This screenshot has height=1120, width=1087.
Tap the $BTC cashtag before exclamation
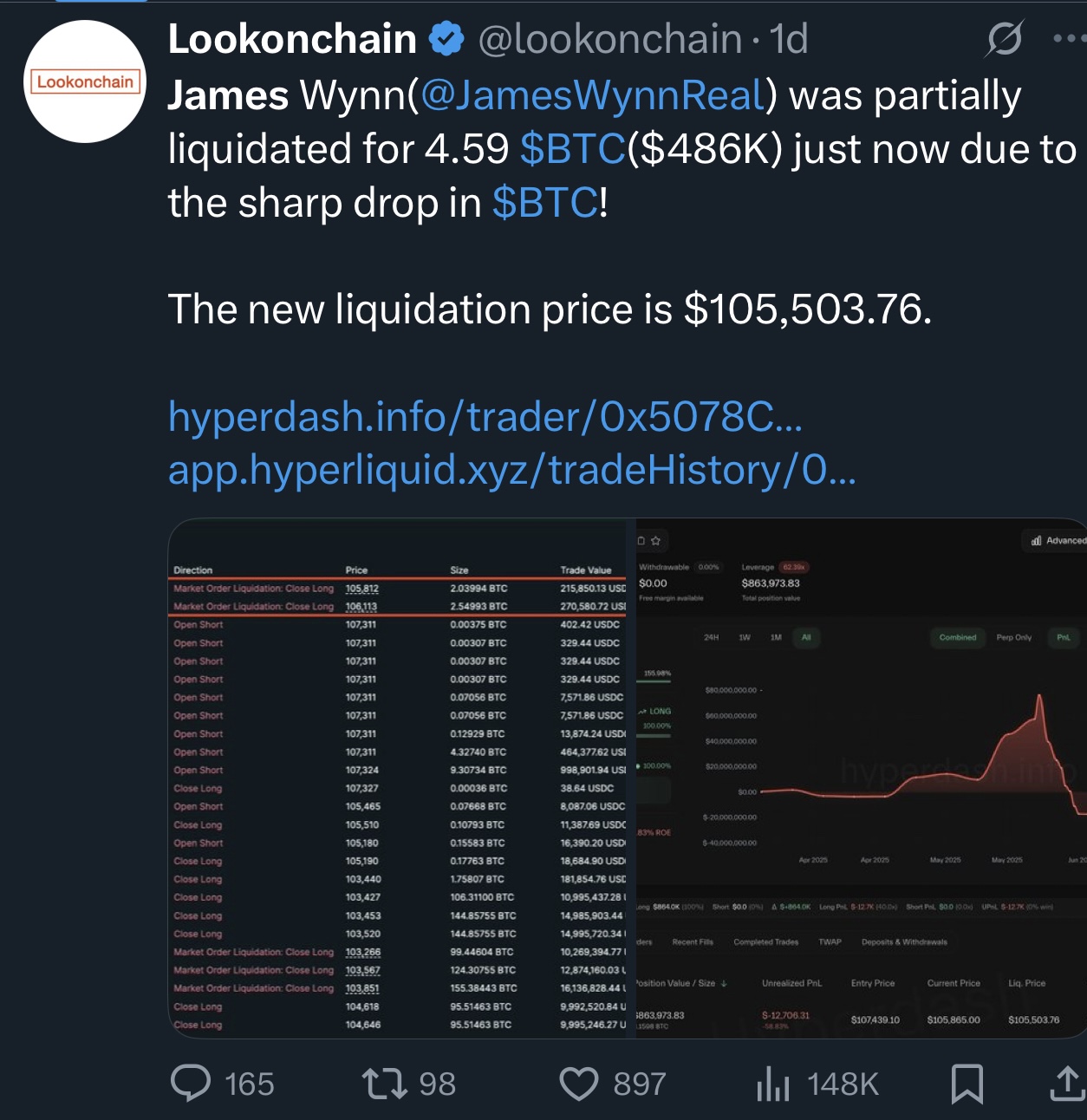[545, 203]
